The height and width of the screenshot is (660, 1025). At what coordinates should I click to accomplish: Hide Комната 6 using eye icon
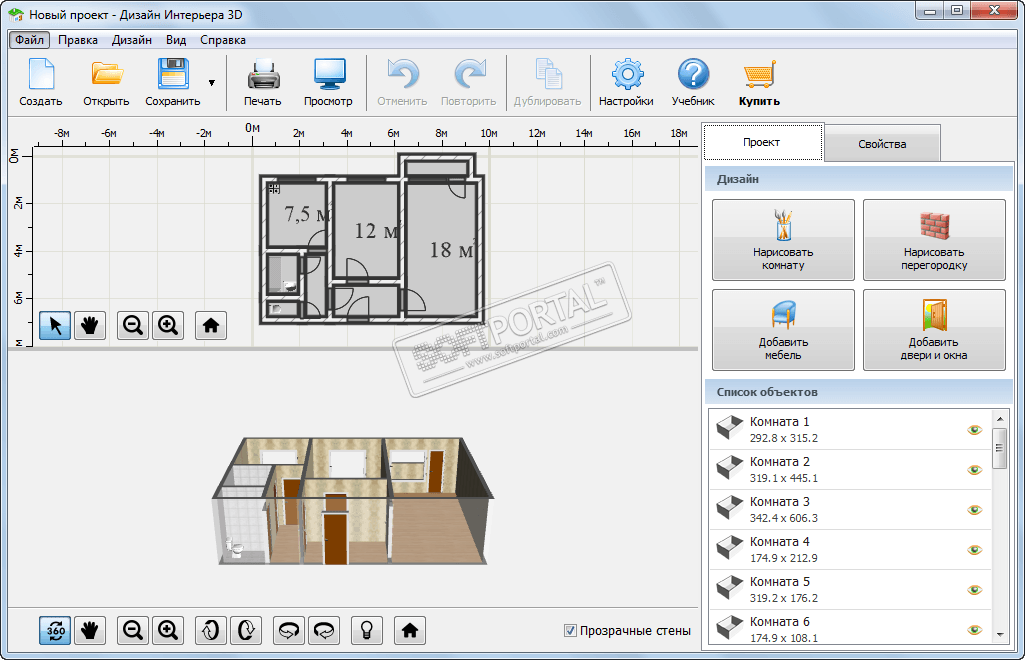point(975,630)
